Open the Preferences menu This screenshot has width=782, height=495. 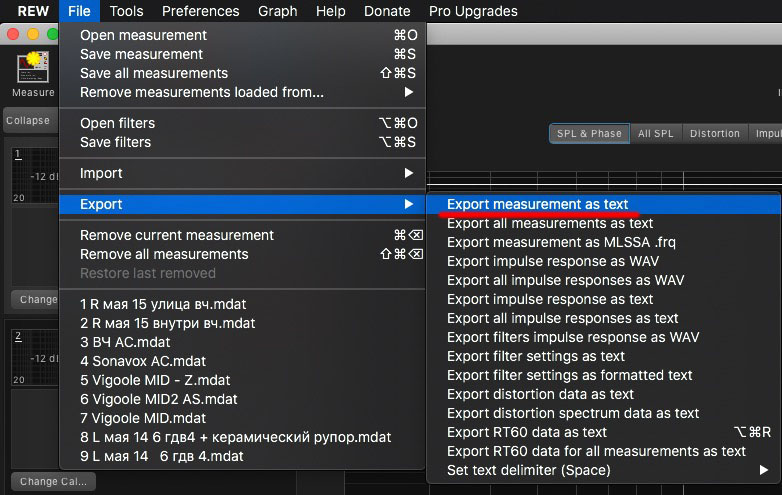[x=200, y=11]
